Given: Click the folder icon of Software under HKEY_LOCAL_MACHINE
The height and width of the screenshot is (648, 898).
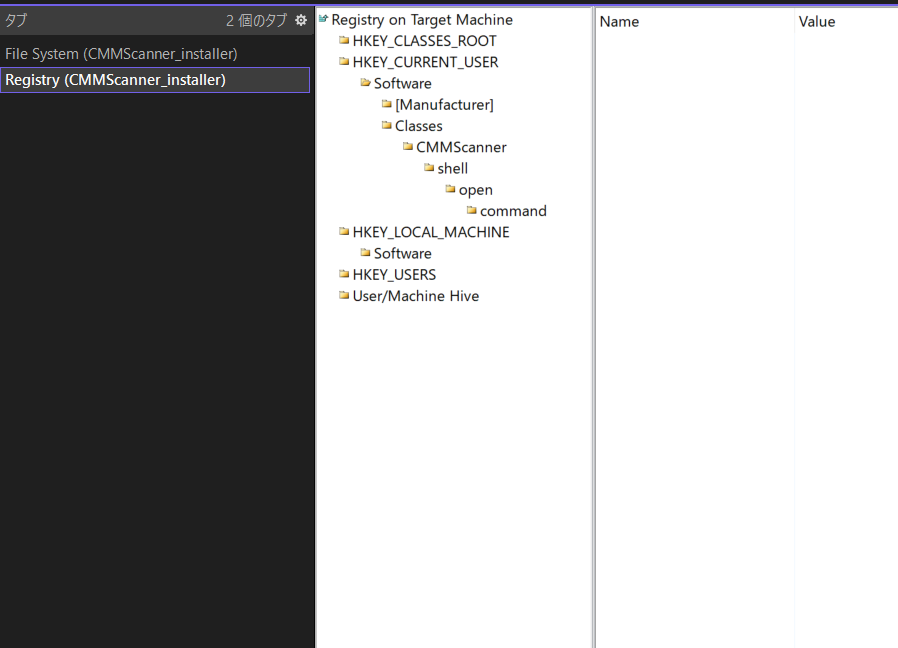Looking at the screenshot, I should click(365, 253).
